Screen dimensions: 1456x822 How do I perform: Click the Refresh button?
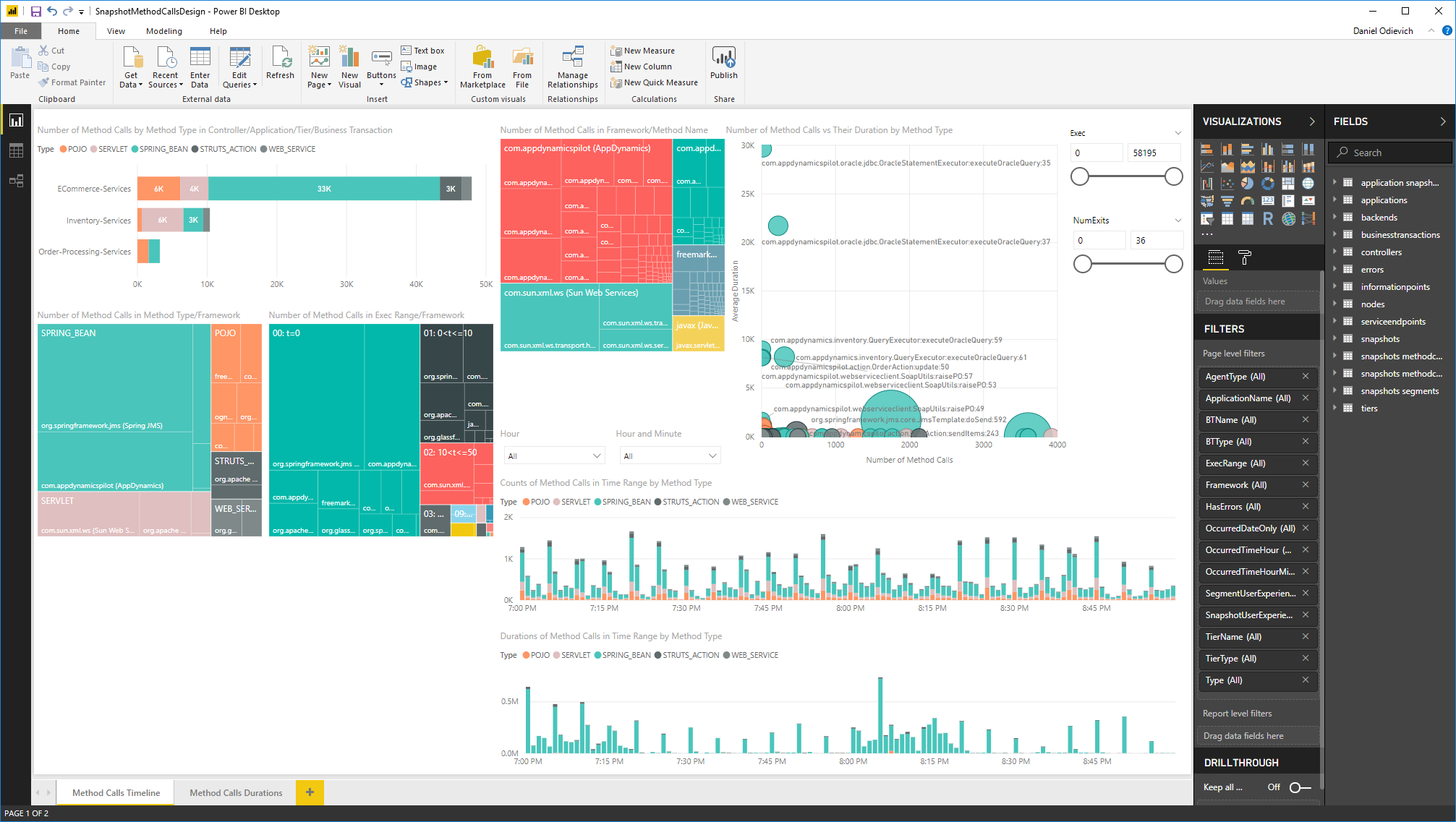[x=280, y=62]
